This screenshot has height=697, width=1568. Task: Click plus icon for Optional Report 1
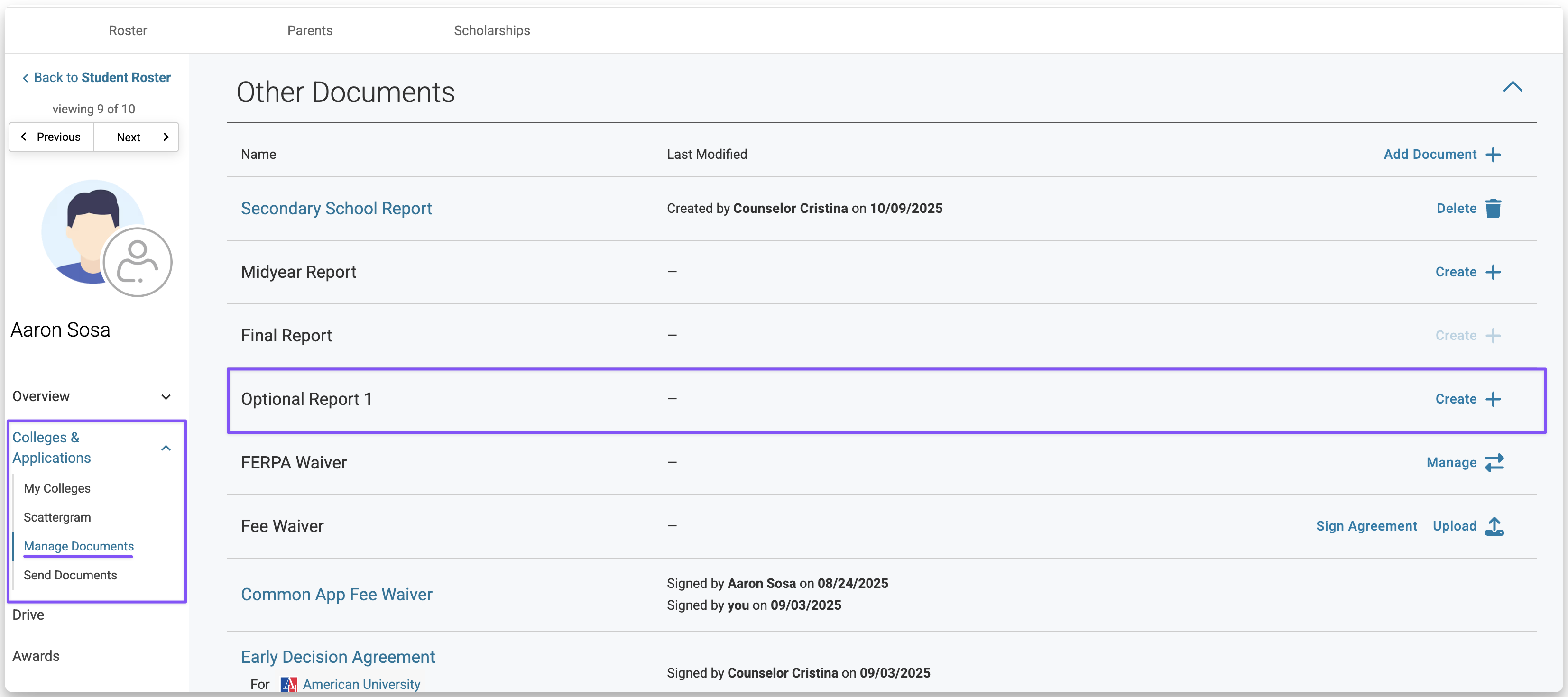pyautogui.click(x=1493, y=399)
